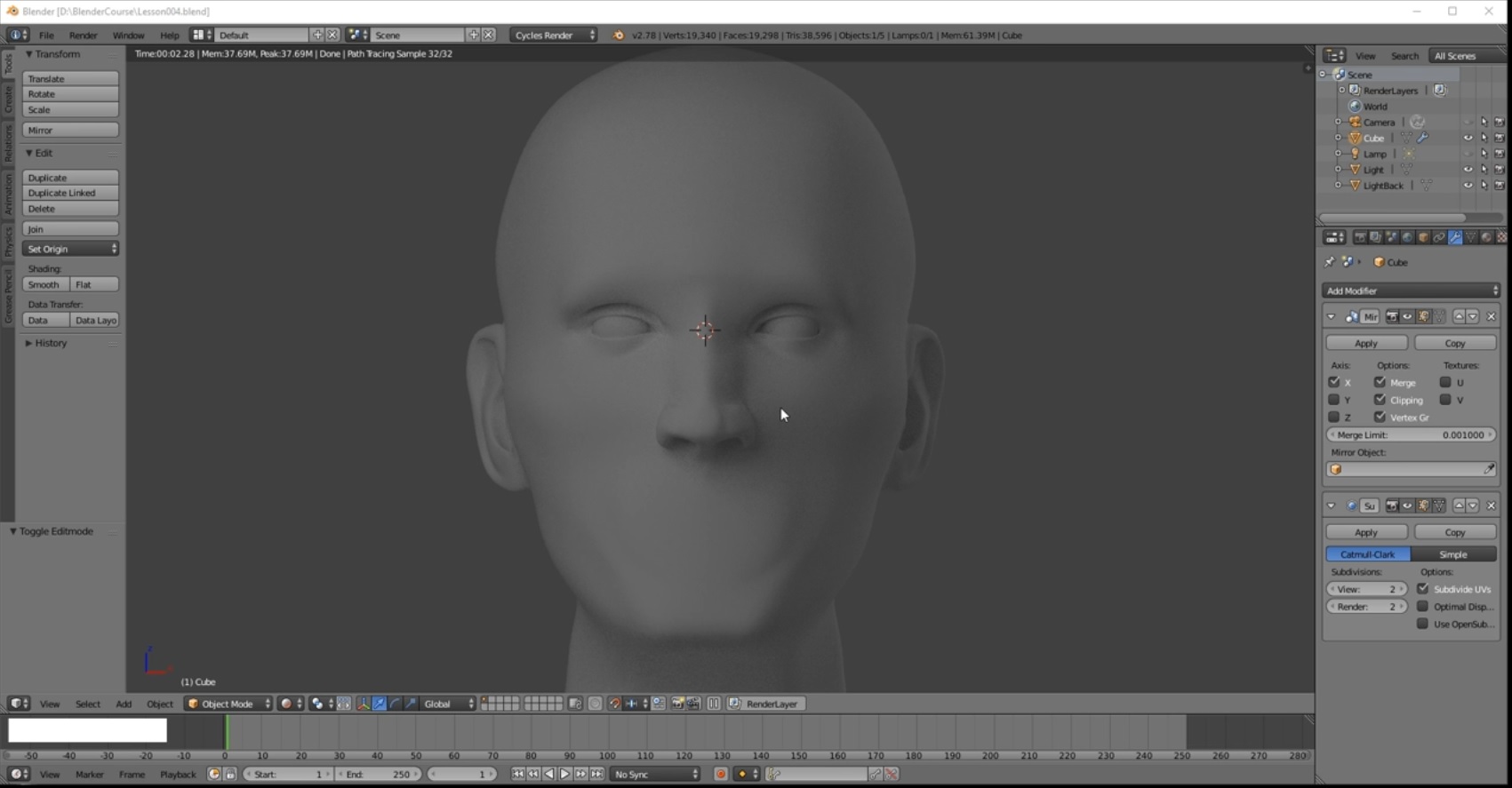Open the Material properties sphere tab
Screen dimensions: 1512x788
[x=1486, y=237]
